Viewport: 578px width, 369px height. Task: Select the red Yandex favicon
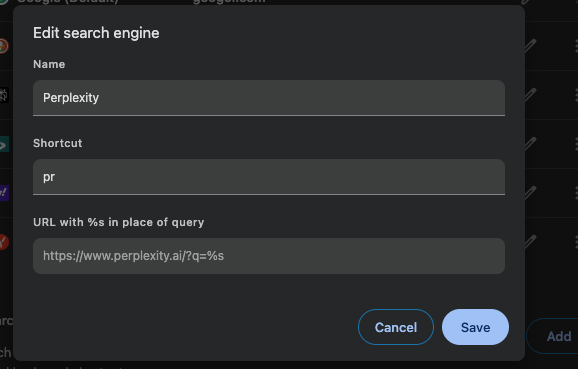point(3,242)
